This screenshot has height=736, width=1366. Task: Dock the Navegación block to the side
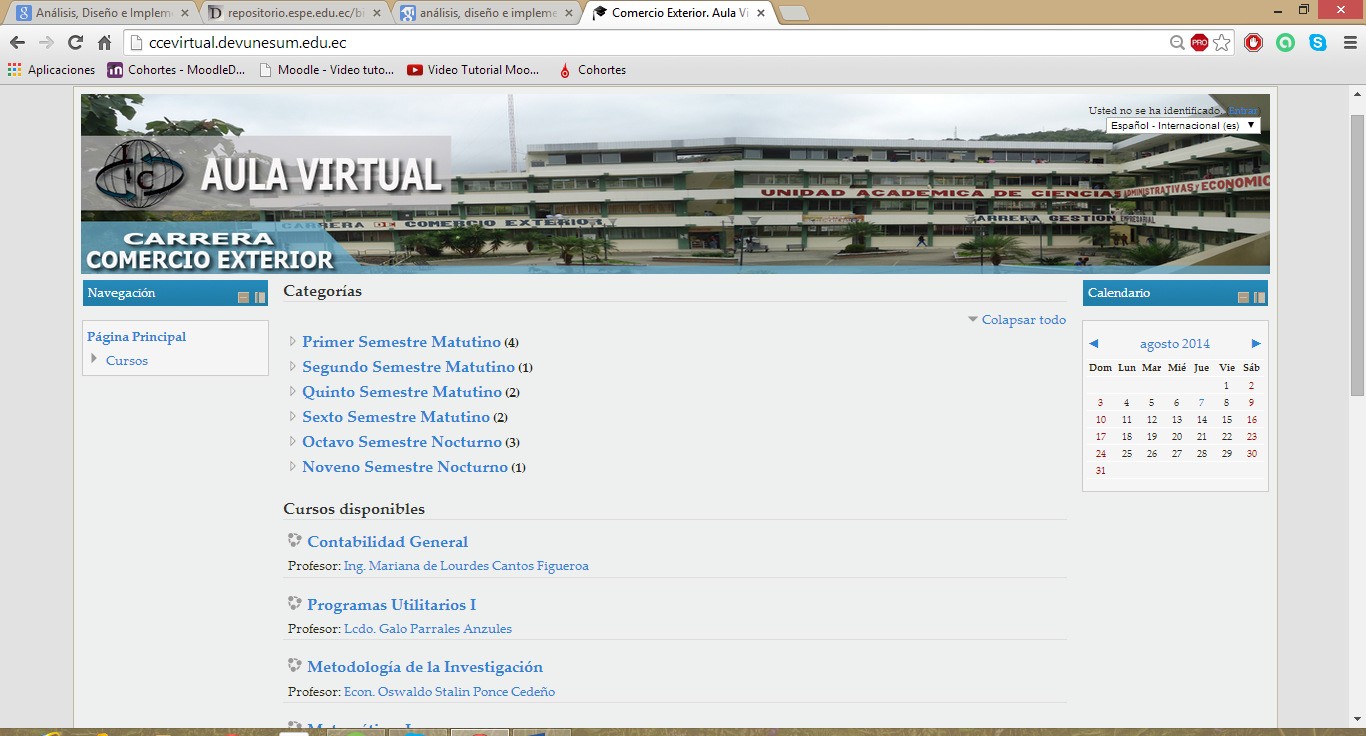260,297
